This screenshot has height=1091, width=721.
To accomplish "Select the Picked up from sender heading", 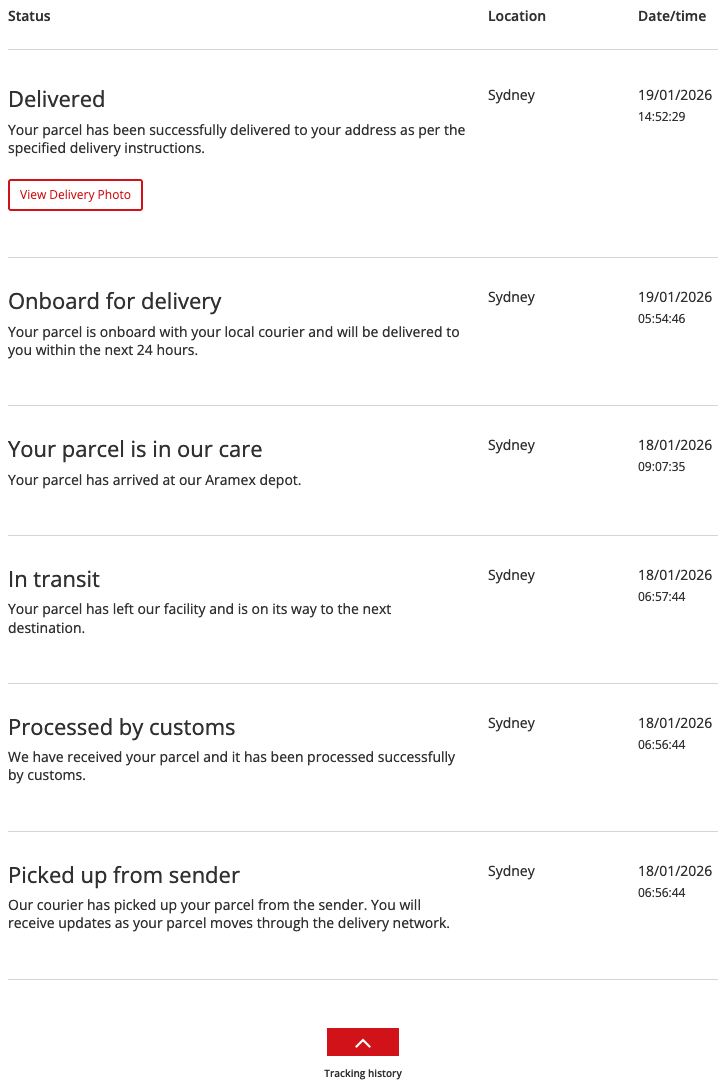I will [x=124, y=875].
